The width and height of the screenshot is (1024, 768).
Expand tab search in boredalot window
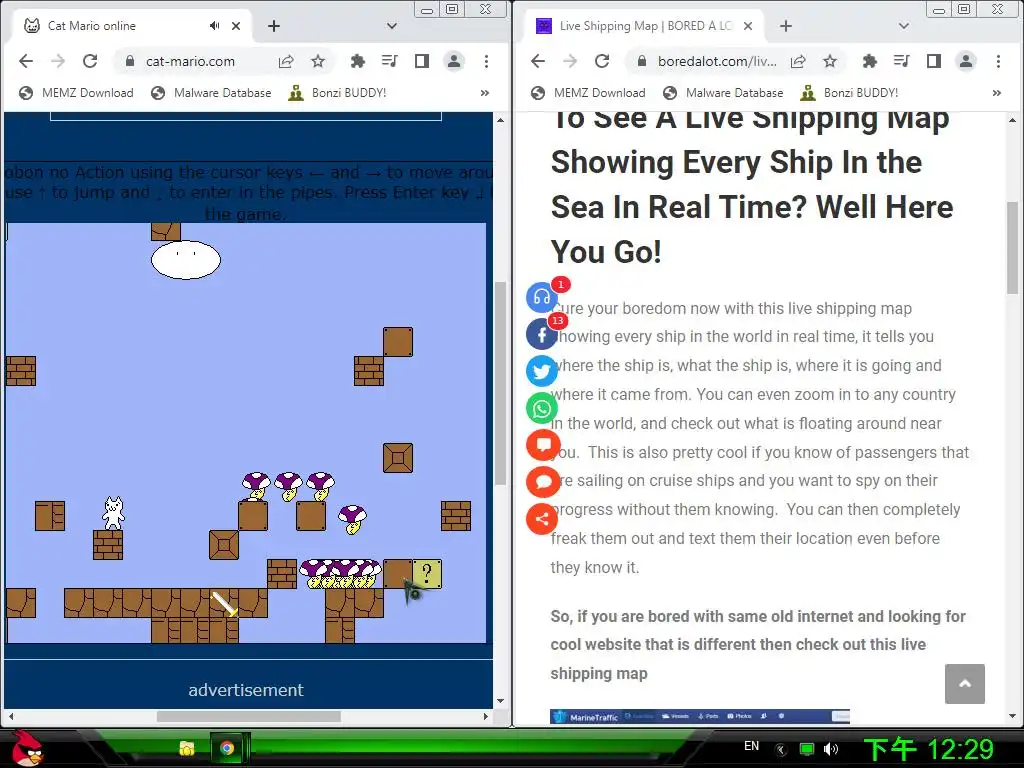point(904,26)
